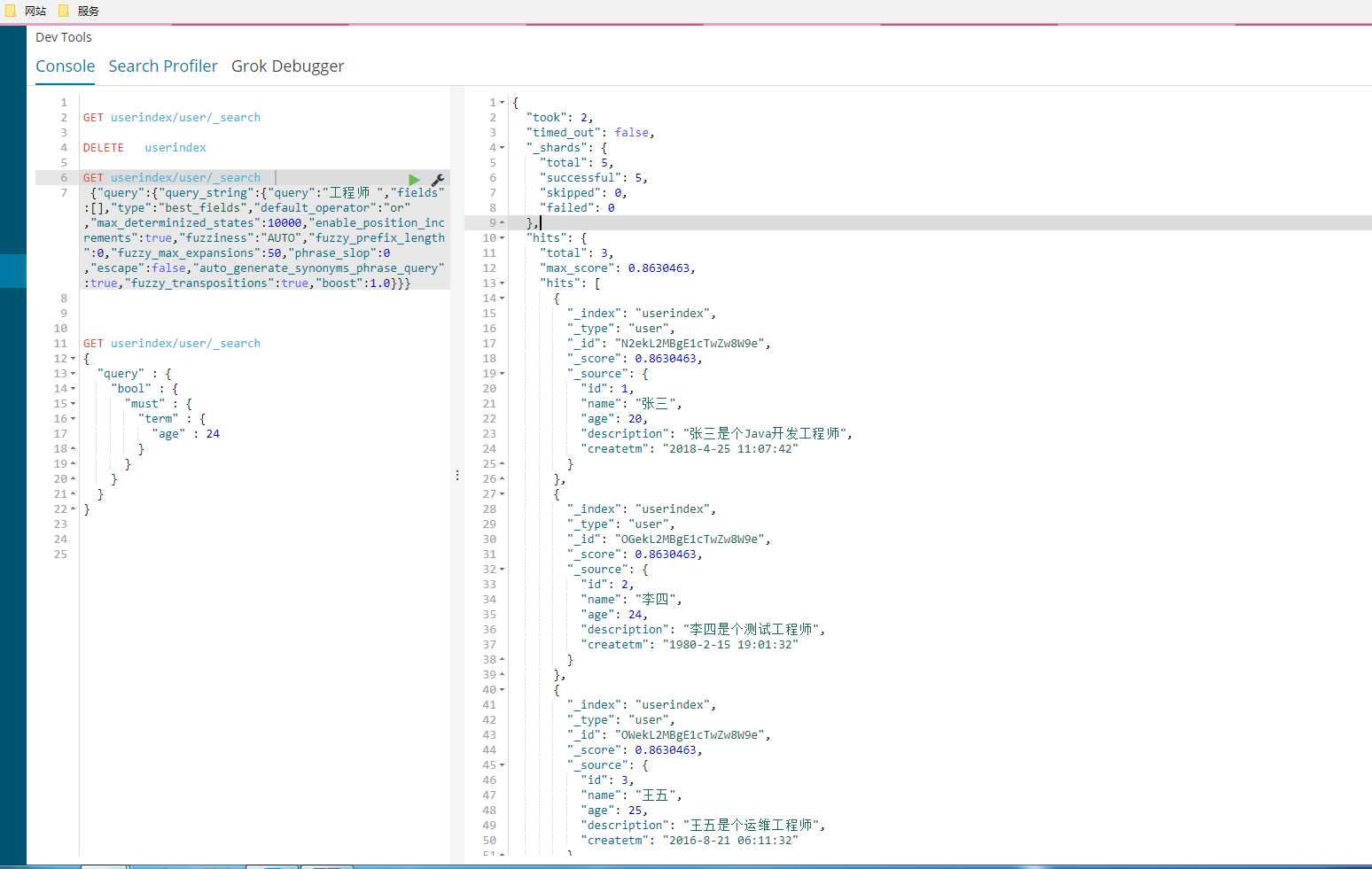Collapse the "must" block at line 15
Viewport: 1372px width, 869px height.
point(73,404)
